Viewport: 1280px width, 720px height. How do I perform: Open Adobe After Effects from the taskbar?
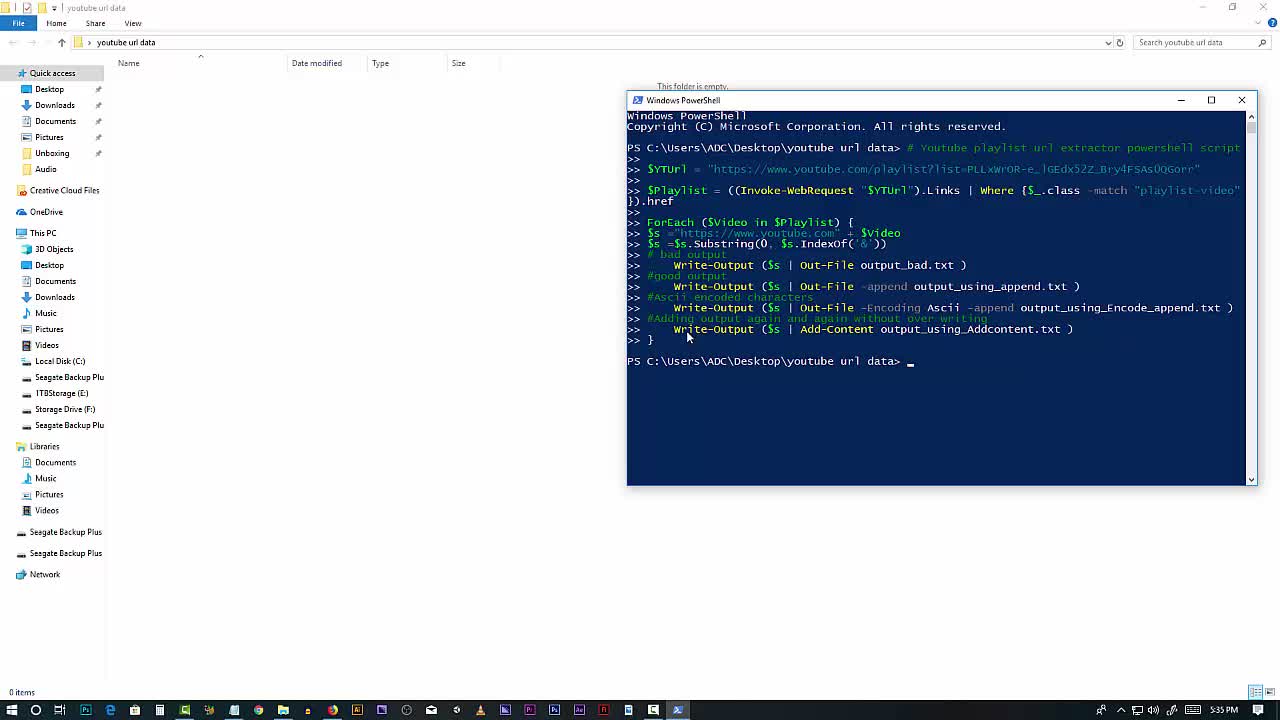click(579, 710)
